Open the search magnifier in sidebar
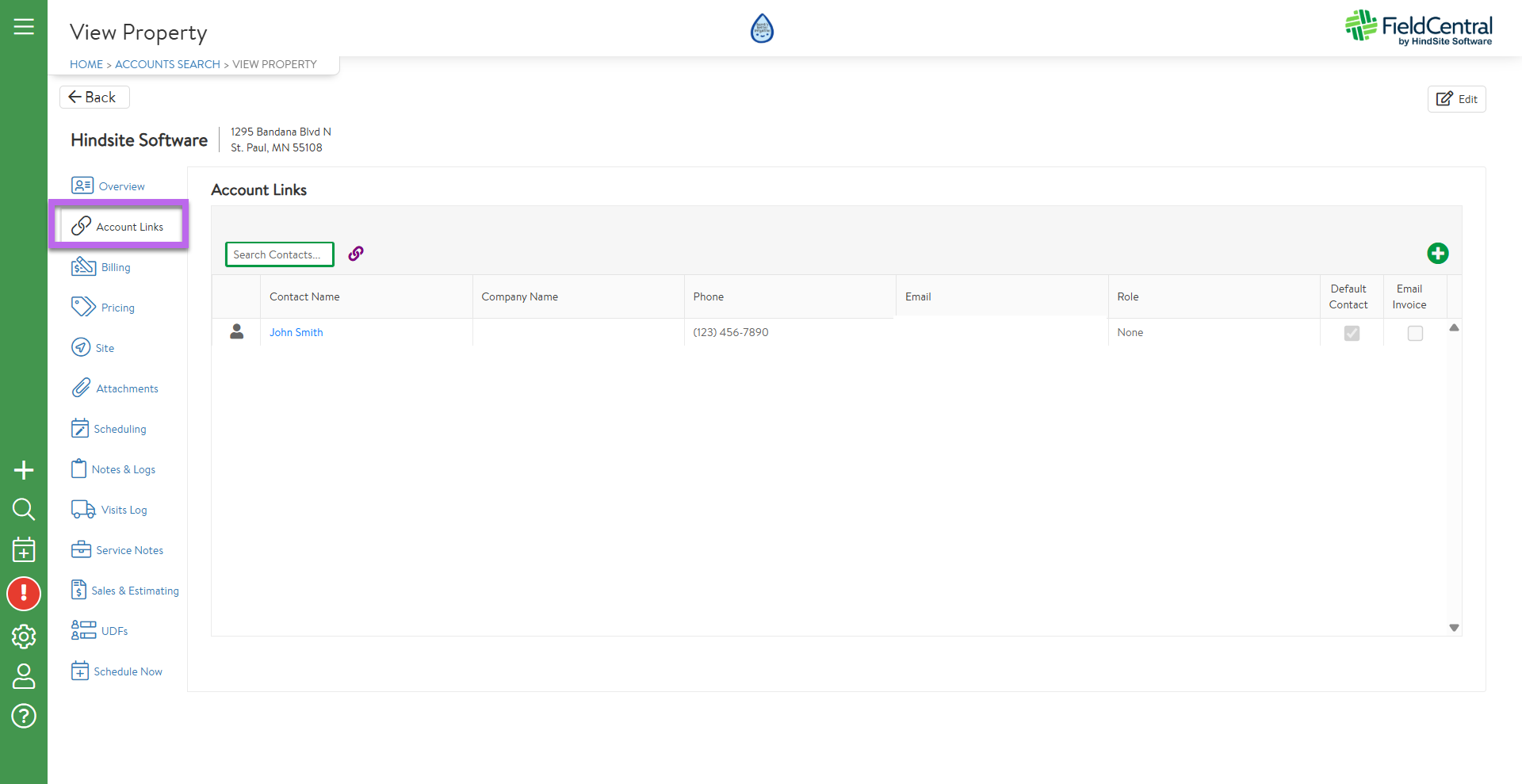 (24, 509)
